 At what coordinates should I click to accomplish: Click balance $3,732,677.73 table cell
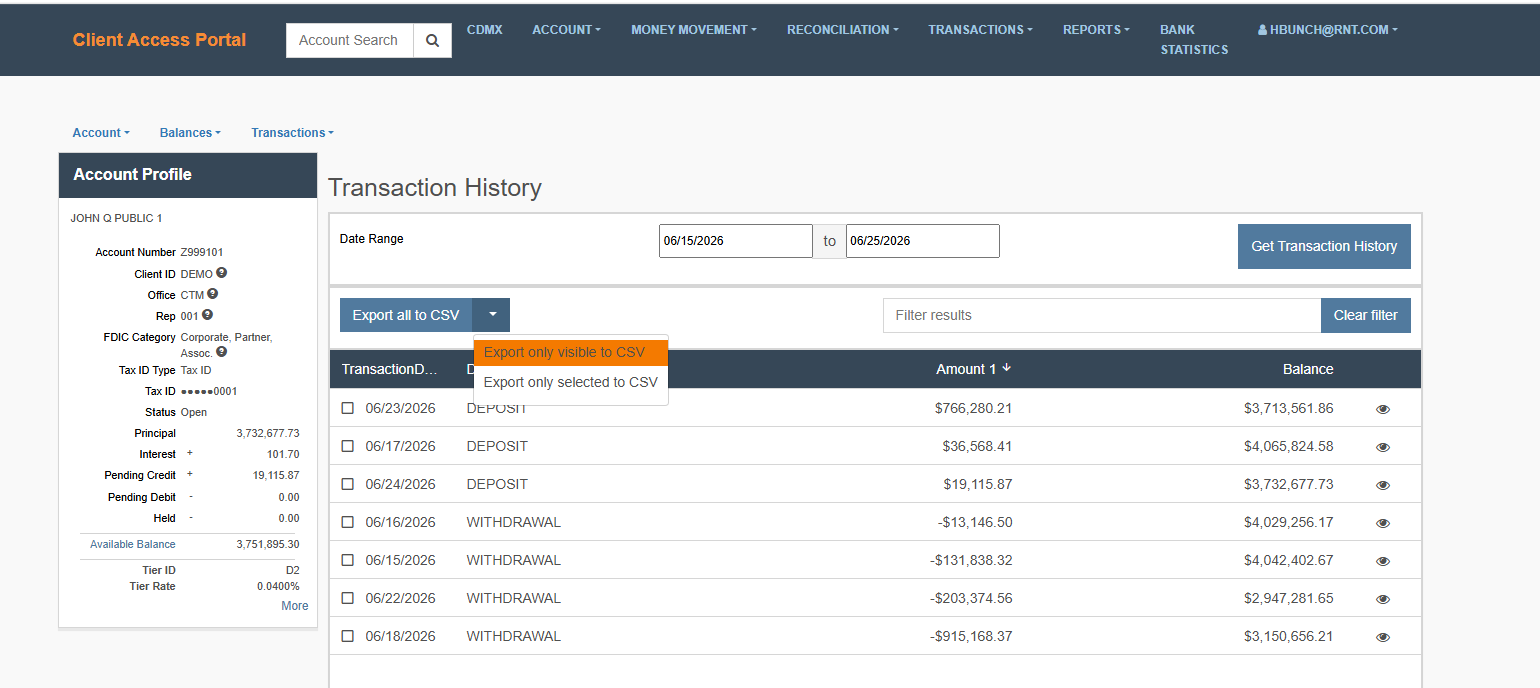click(1288, 484)
